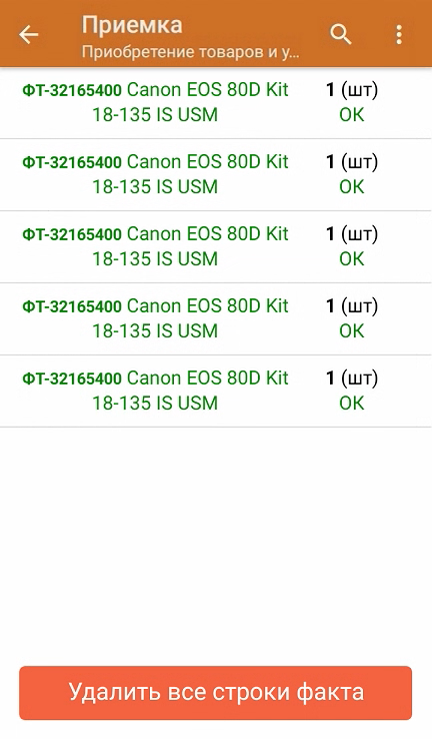Tap the Приобретение товаров subtitle text

click(x=190, y=52)
